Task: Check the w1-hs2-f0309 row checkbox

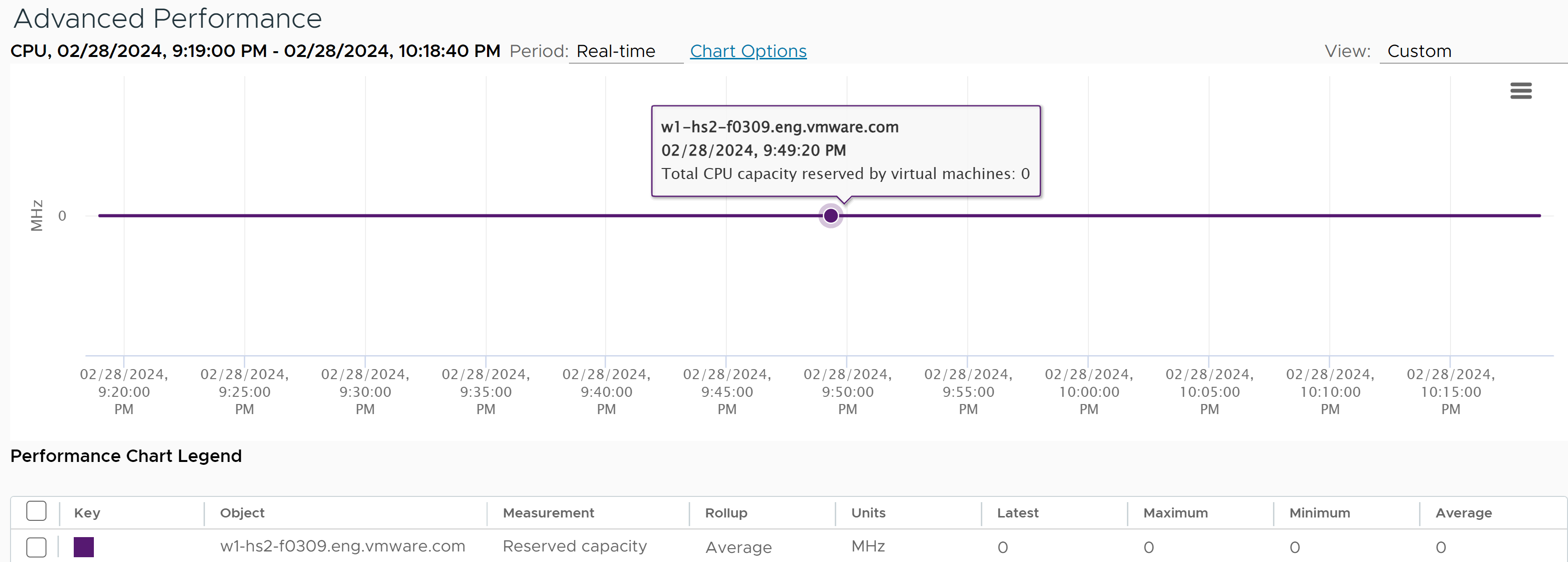Action: pos(36,547)
